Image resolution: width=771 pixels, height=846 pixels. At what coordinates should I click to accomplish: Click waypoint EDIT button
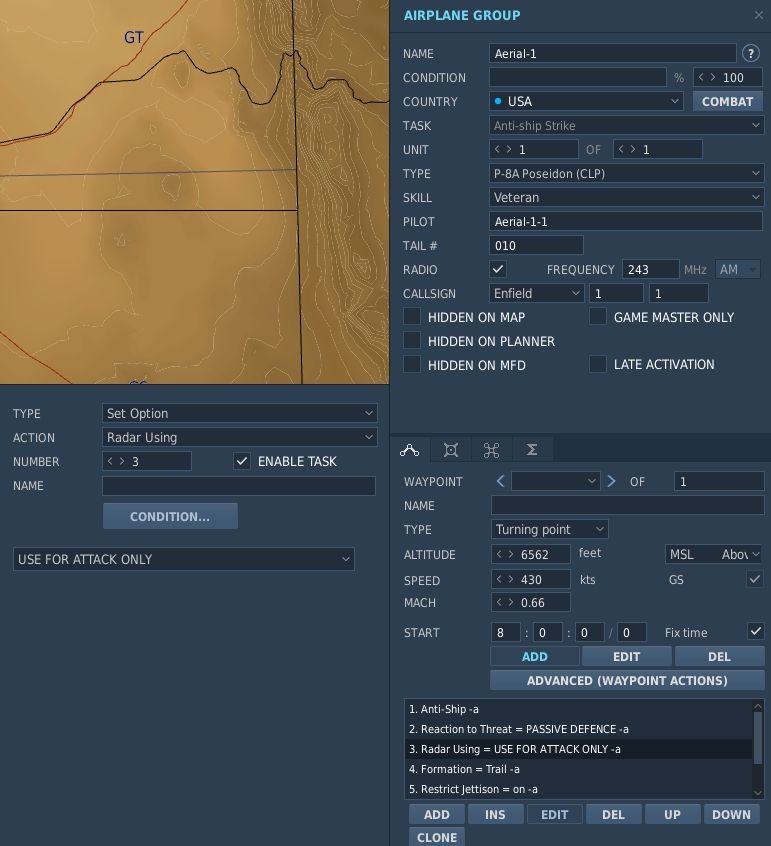(626, 657)
